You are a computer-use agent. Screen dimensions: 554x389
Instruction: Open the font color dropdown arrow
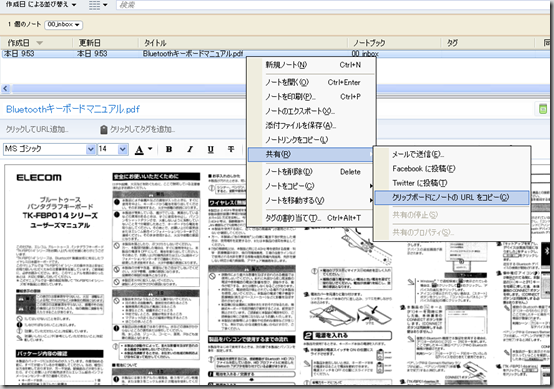(150, 149)
